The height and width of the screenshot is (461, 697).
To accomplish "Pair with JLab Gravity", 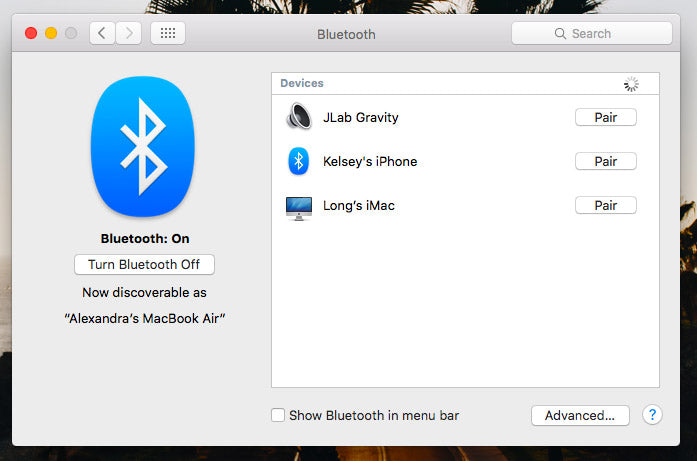I will pyautogui.click(x=605, y=117).
